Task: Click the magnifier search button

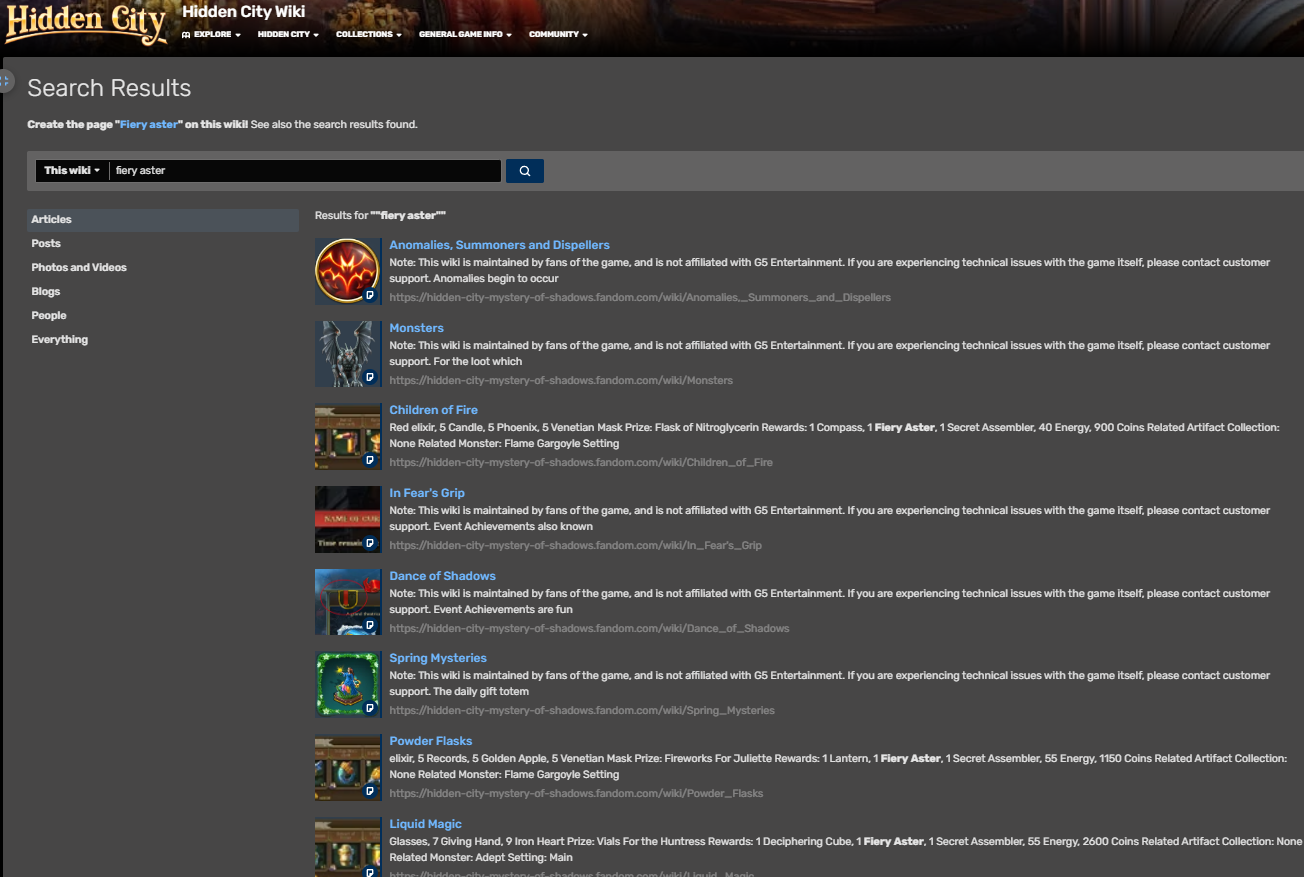Action: click(525, 171)
